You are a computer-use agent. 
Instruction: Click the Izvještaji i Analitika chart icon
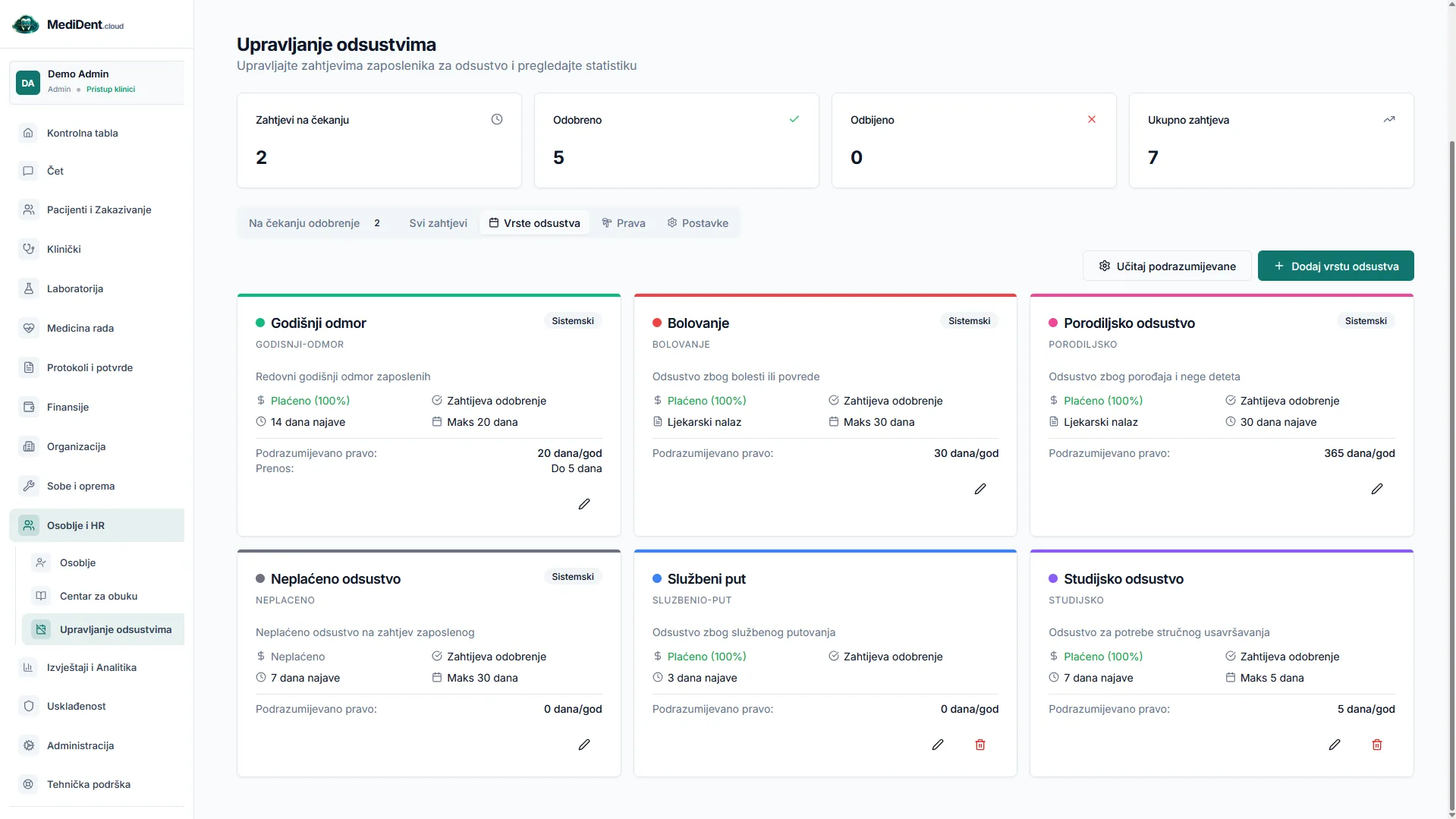pyautogui.click(x=28, y=667)
